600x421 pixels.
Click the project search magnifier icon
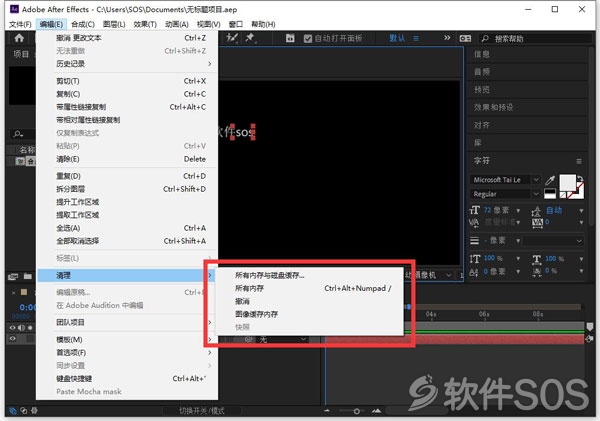point(18,134)
